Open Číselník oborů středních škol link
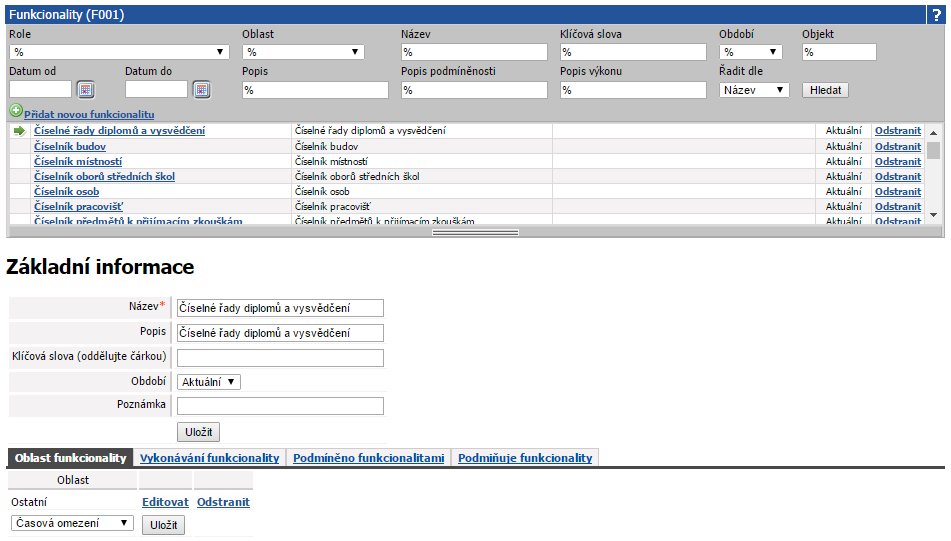 pos(104,176)
